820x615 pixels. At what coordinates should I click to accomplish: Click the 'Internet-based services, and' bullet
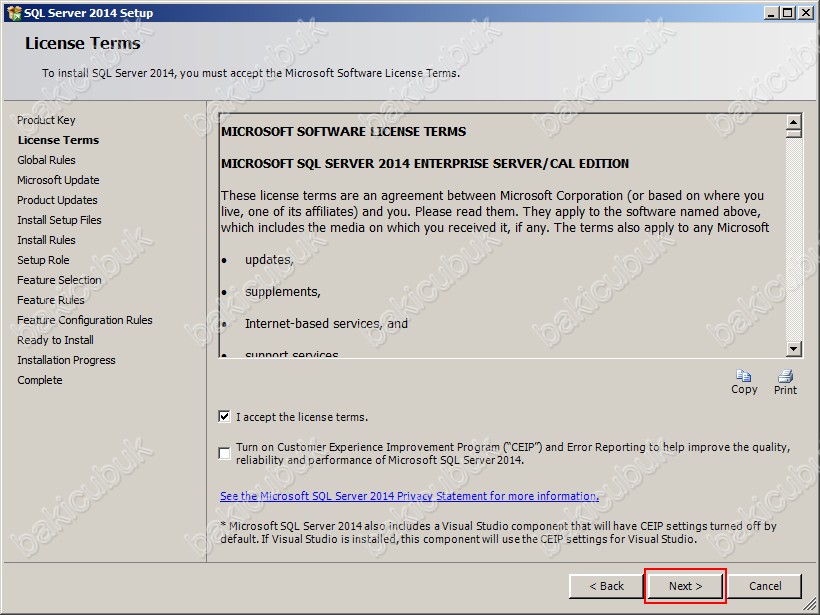326,323
